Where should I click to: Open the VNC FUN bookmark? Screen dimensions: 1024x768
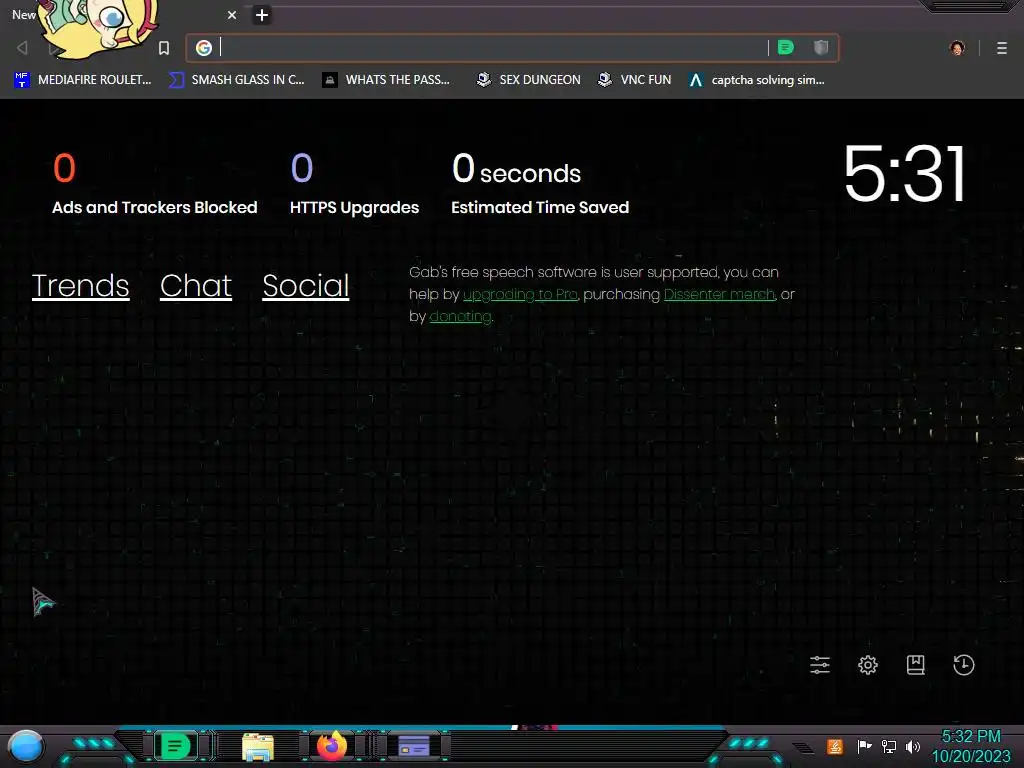pyautogui.click(x=634, y=80)
